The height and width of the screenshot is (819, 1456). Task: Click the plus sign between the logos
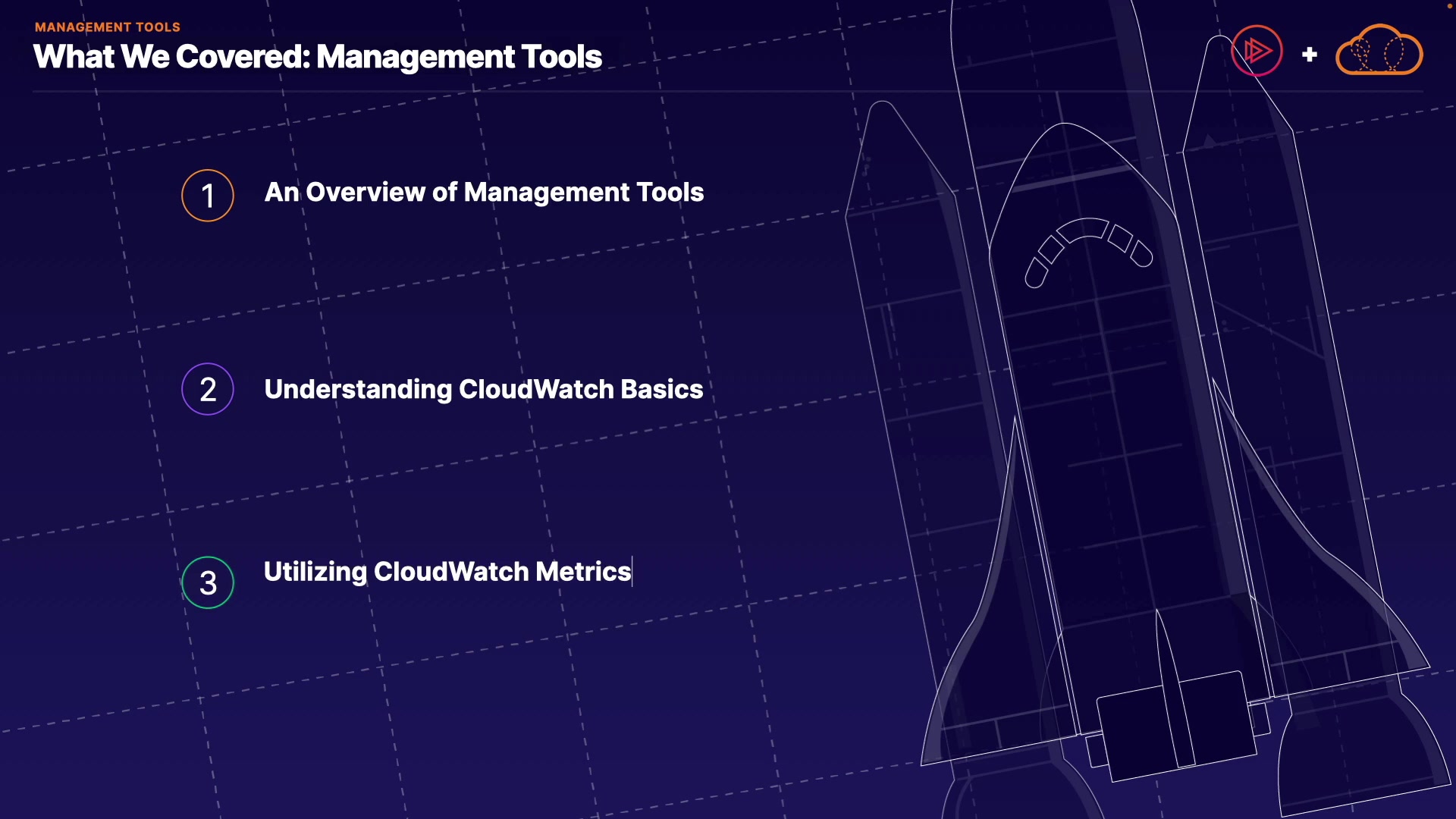(1309, 55)
